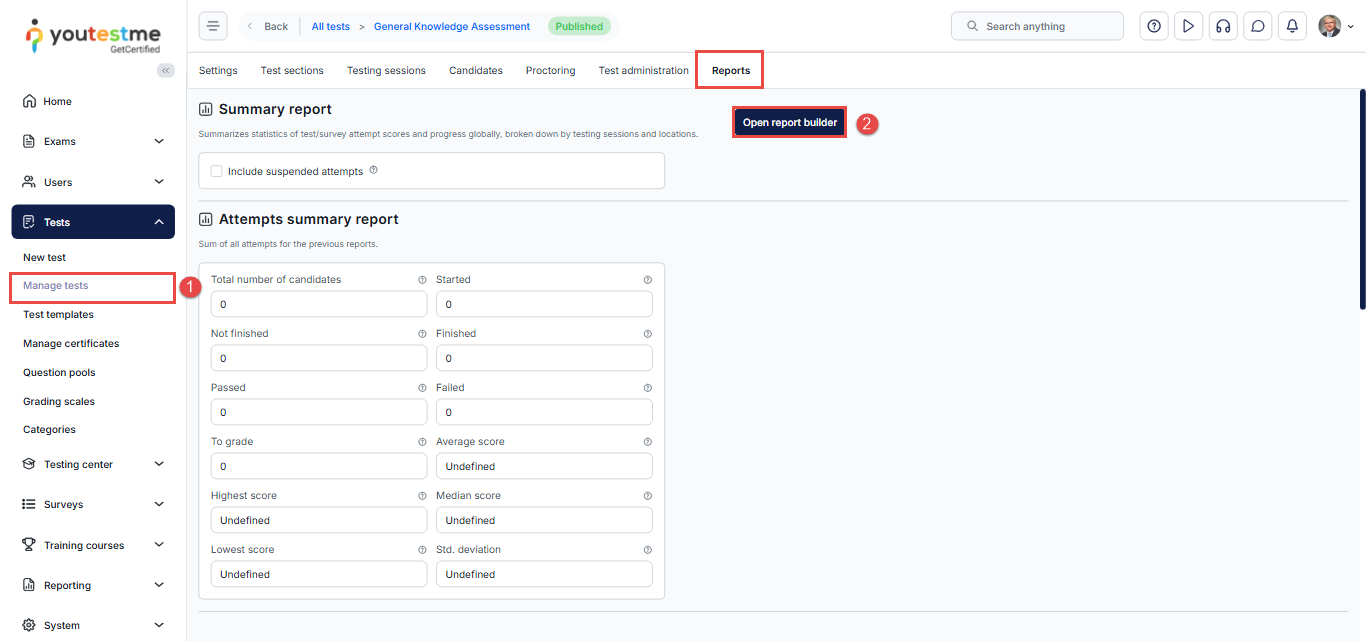Click info icon beside Include suspended attempts
Viewport: 1366px width, 641px height.
(x=373, y=171)
